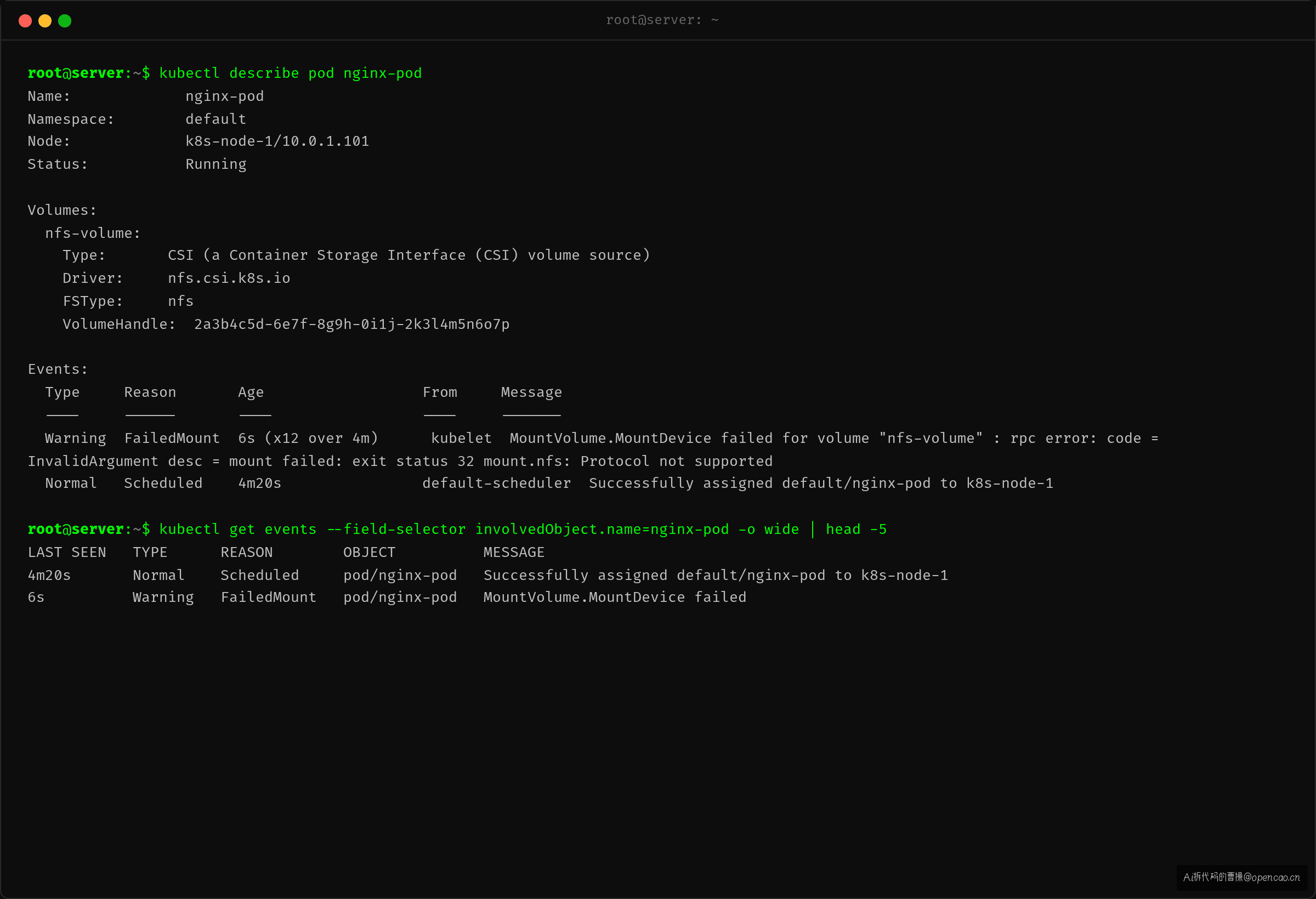Click the 'FailedMount' reason in describe output
1316x899 pixels.
click(x=172, y=438)
